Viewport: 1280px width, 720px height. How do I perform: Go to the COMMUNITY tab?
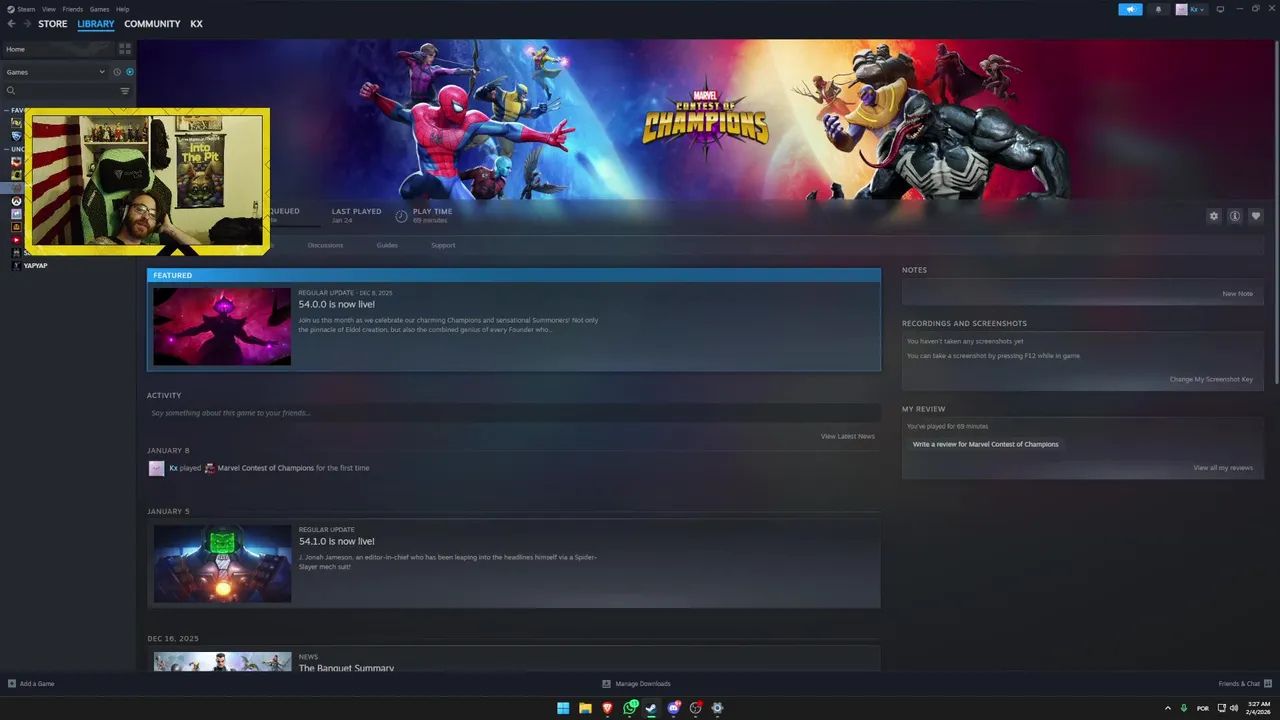coord(152,24)
